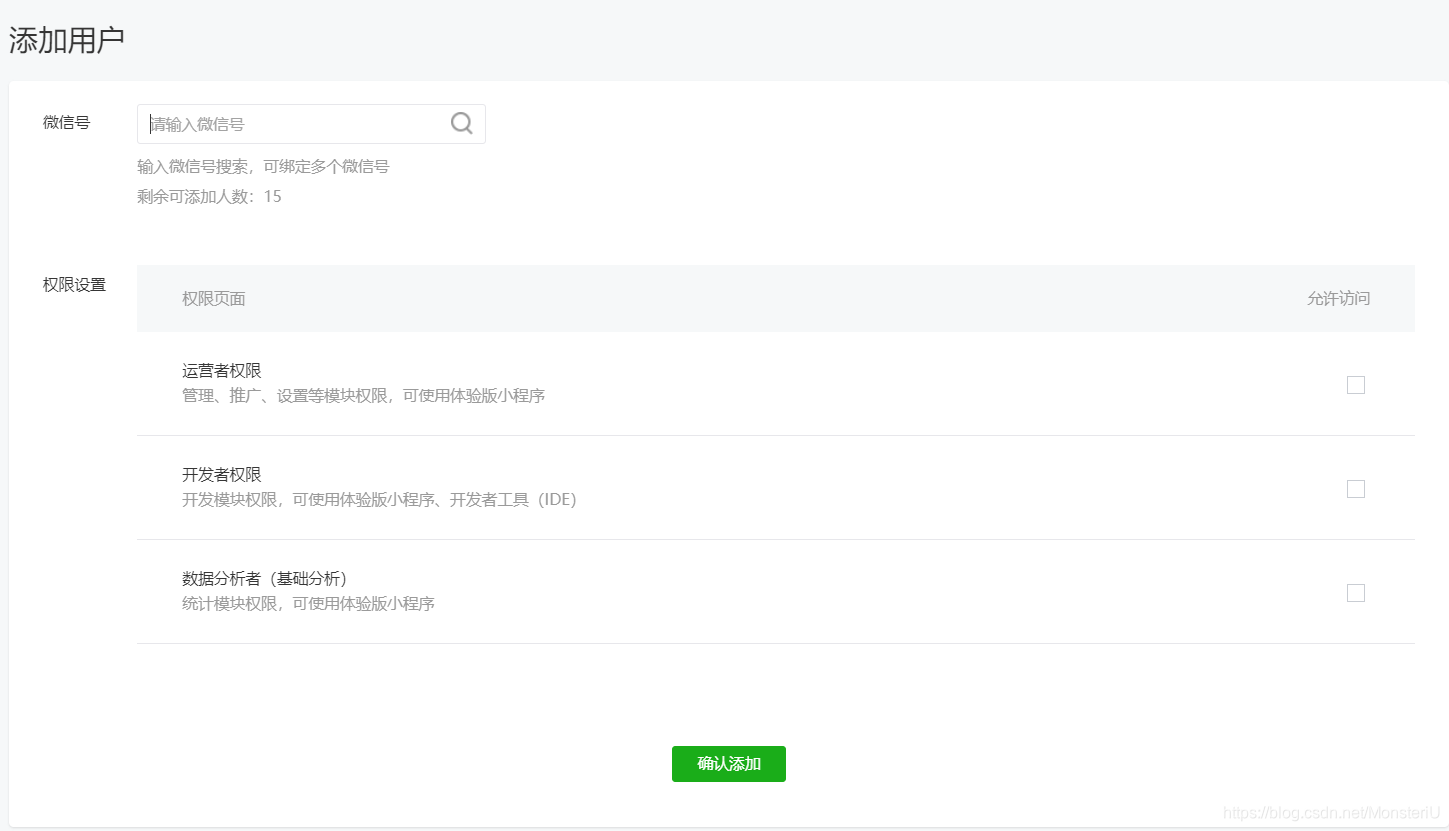Enable the 开发者权限 permission checkbox
The width and height of the screenshot is (1449, 831).
pyautogui.click(x=1355, y=488)
